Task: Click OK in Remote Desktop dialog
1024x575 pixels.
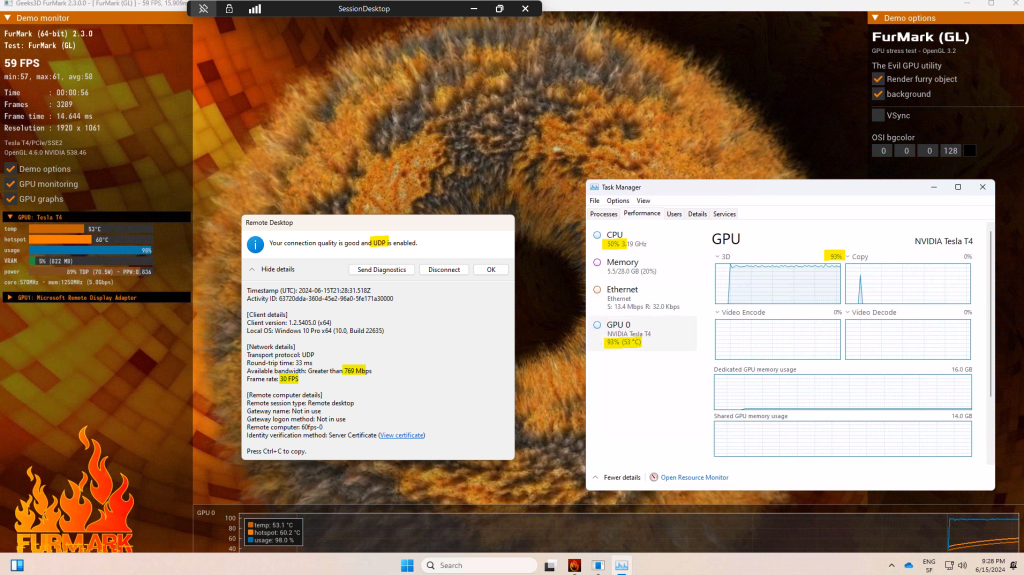Action: pyautogui.click(x=491, y=270)
